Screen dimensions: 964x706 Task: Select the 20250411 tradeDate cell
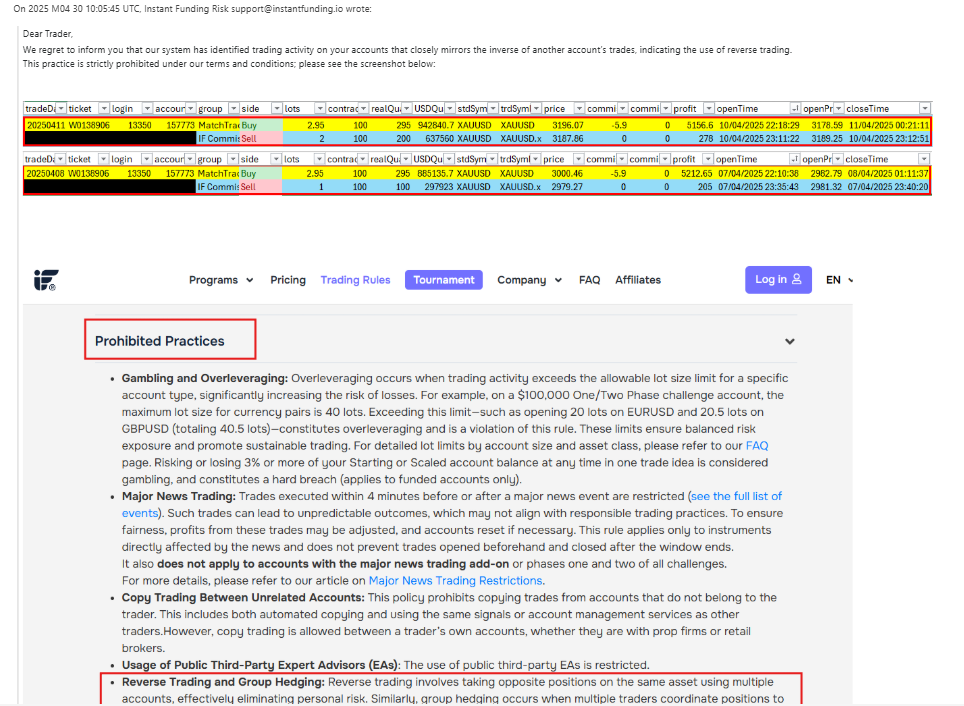point(44,125)
